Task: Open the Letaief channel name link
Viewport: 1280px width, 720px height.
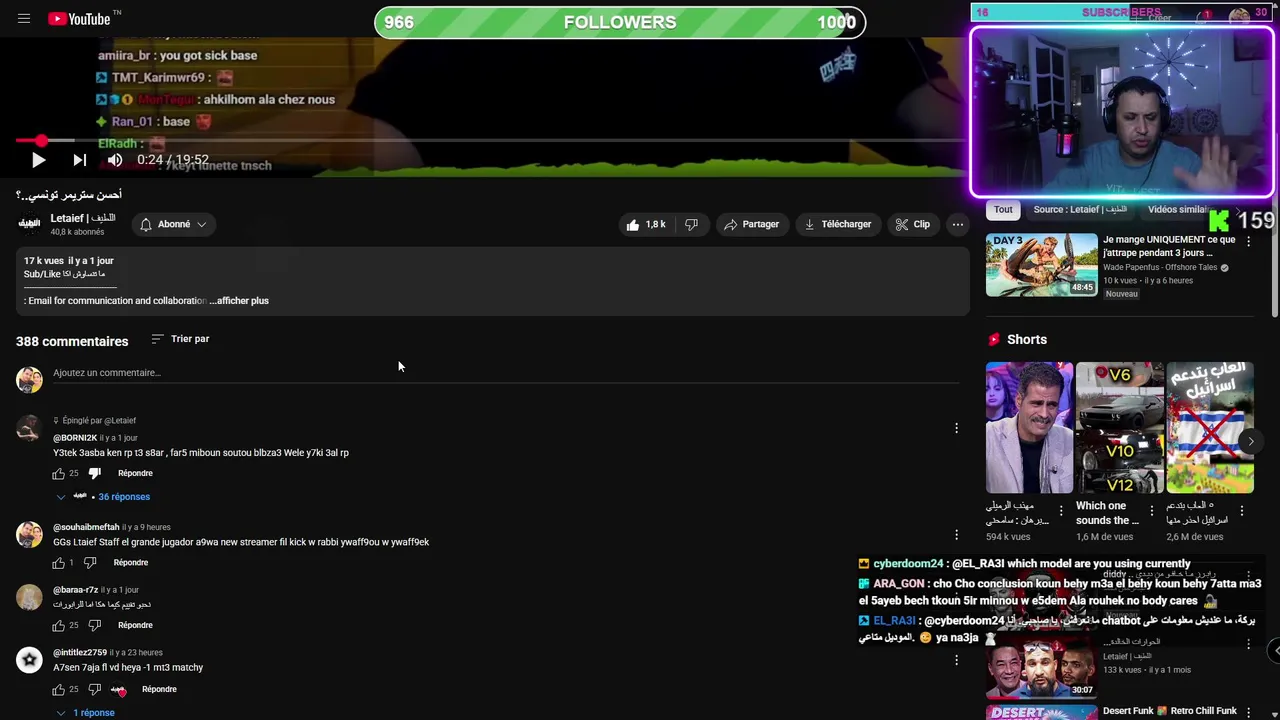Action: 83,218
